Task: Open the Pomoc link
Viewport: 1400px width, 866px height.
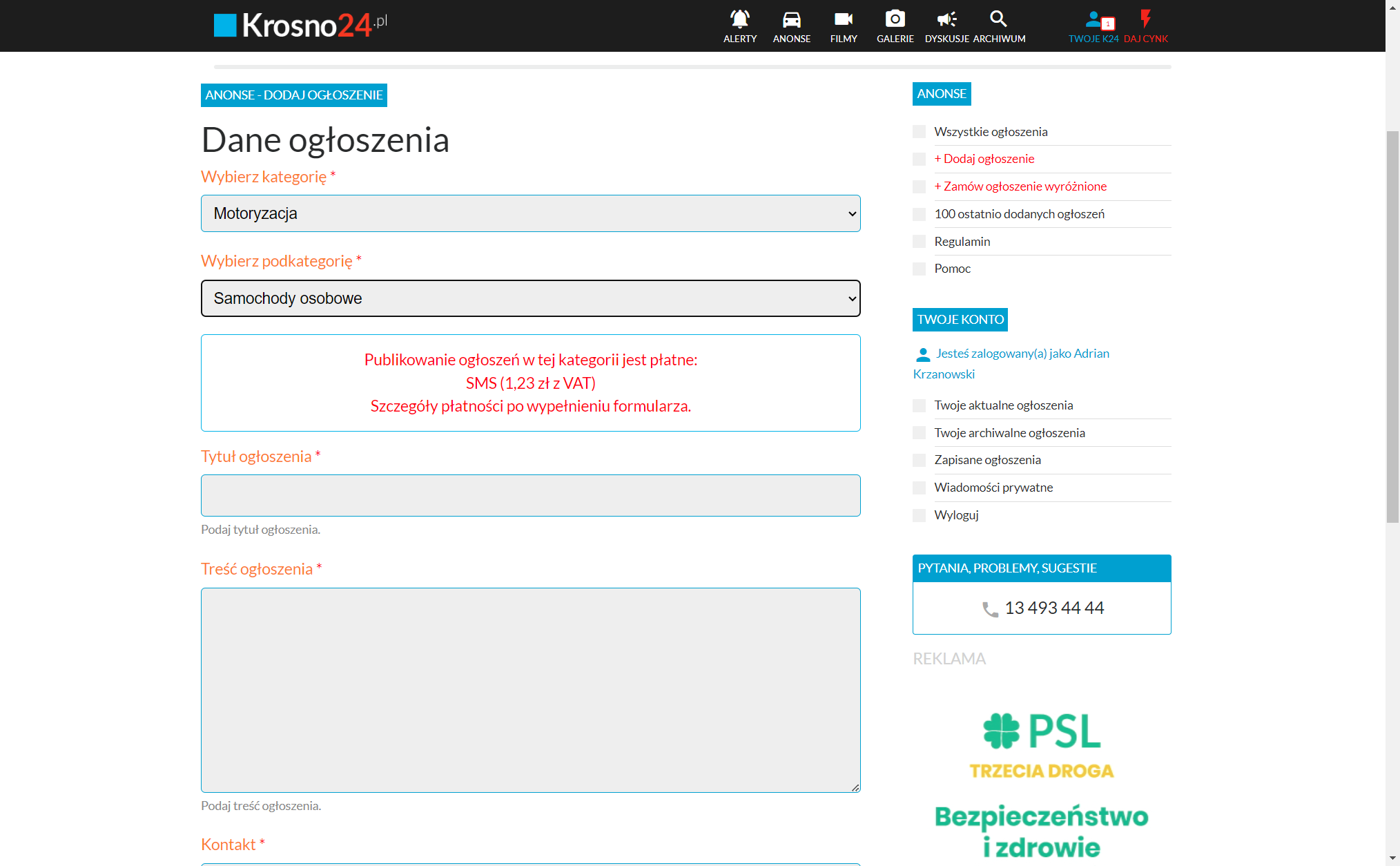Action: click(x=953, y=269)
